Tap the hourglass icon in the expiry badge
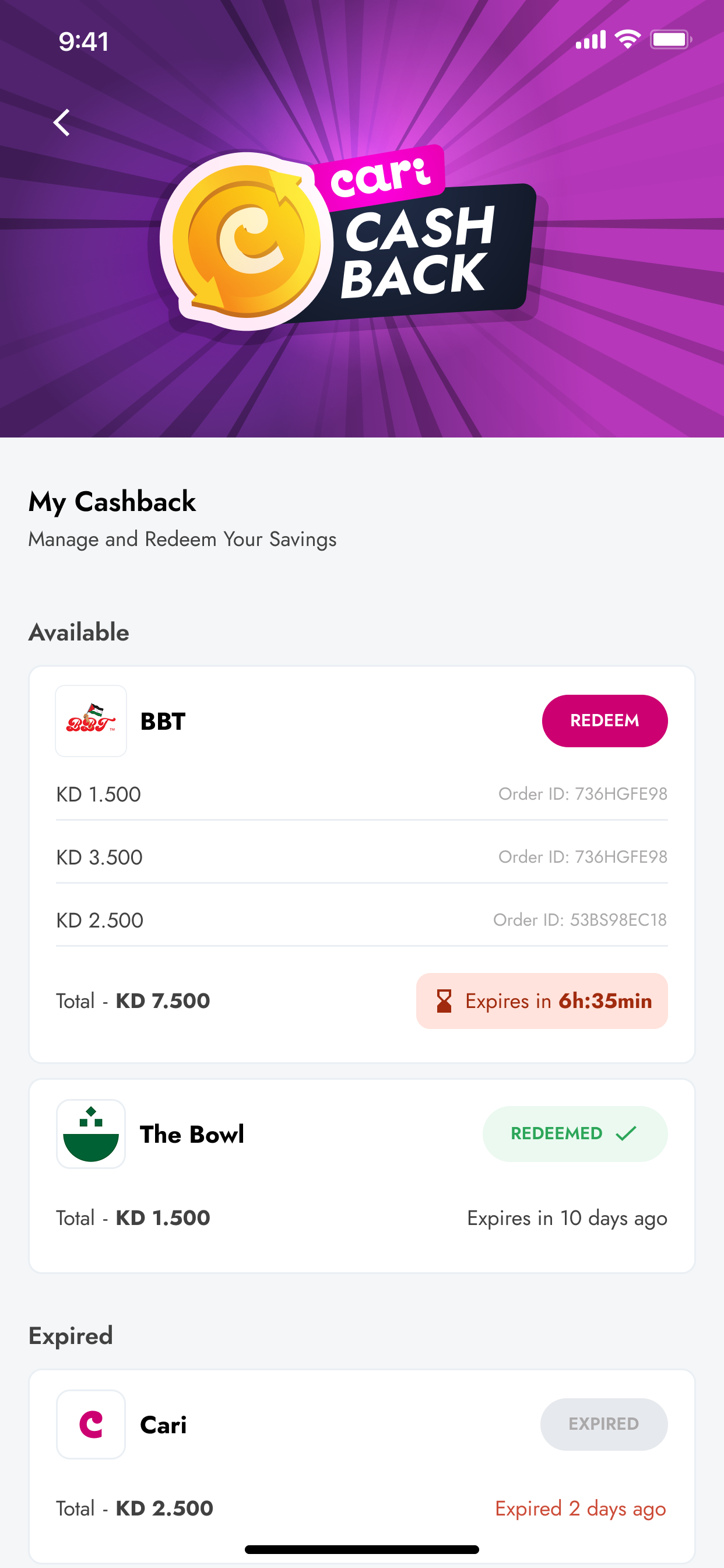 [x=444, y=1000]
